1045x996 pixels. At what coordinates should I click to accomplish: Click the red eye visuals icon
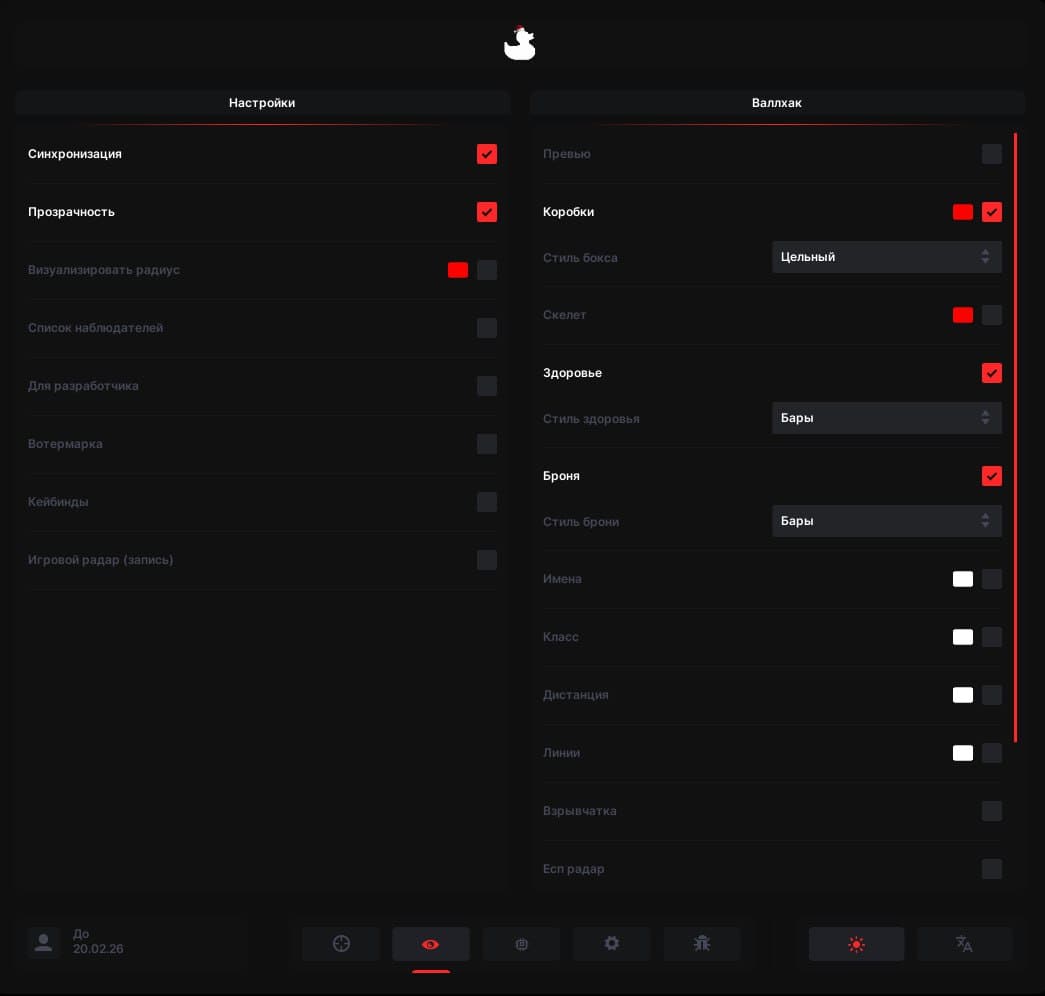[431, 944]
